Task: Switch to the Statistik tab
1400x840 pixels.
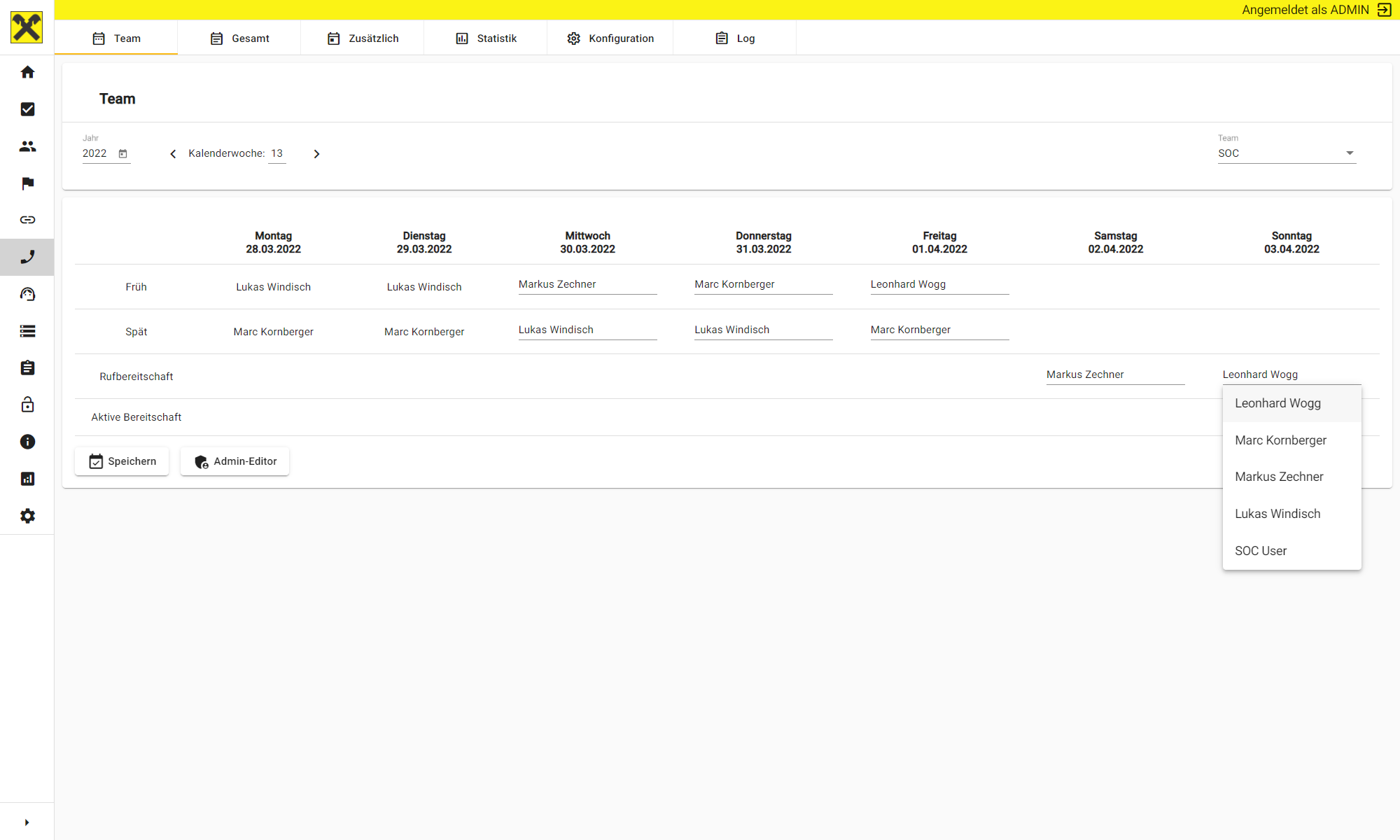Action: click(486, 38)
